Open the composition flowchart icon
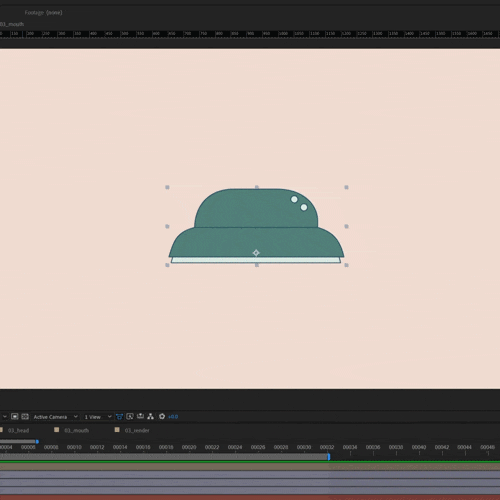Viewport: 500px width, 500px height. pyautogui.click(x=151, y=416)
